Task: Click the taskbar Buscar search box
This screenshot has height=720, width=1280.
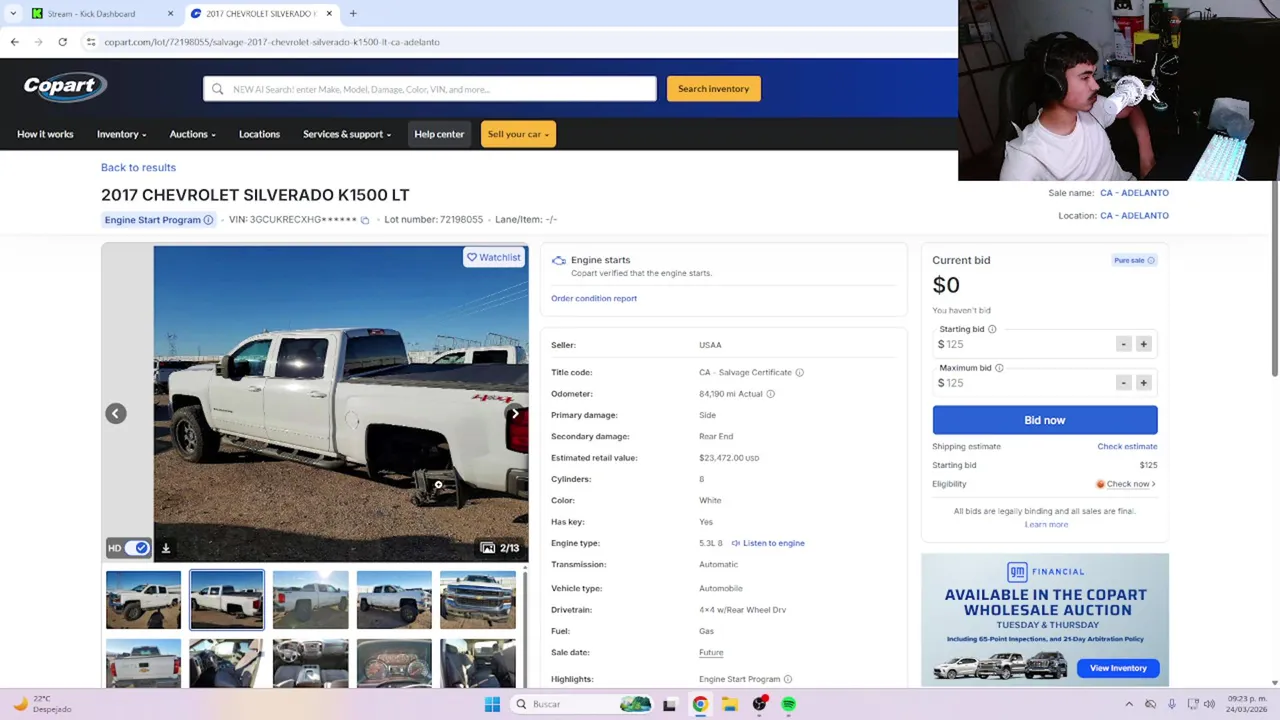Action: 584,704
